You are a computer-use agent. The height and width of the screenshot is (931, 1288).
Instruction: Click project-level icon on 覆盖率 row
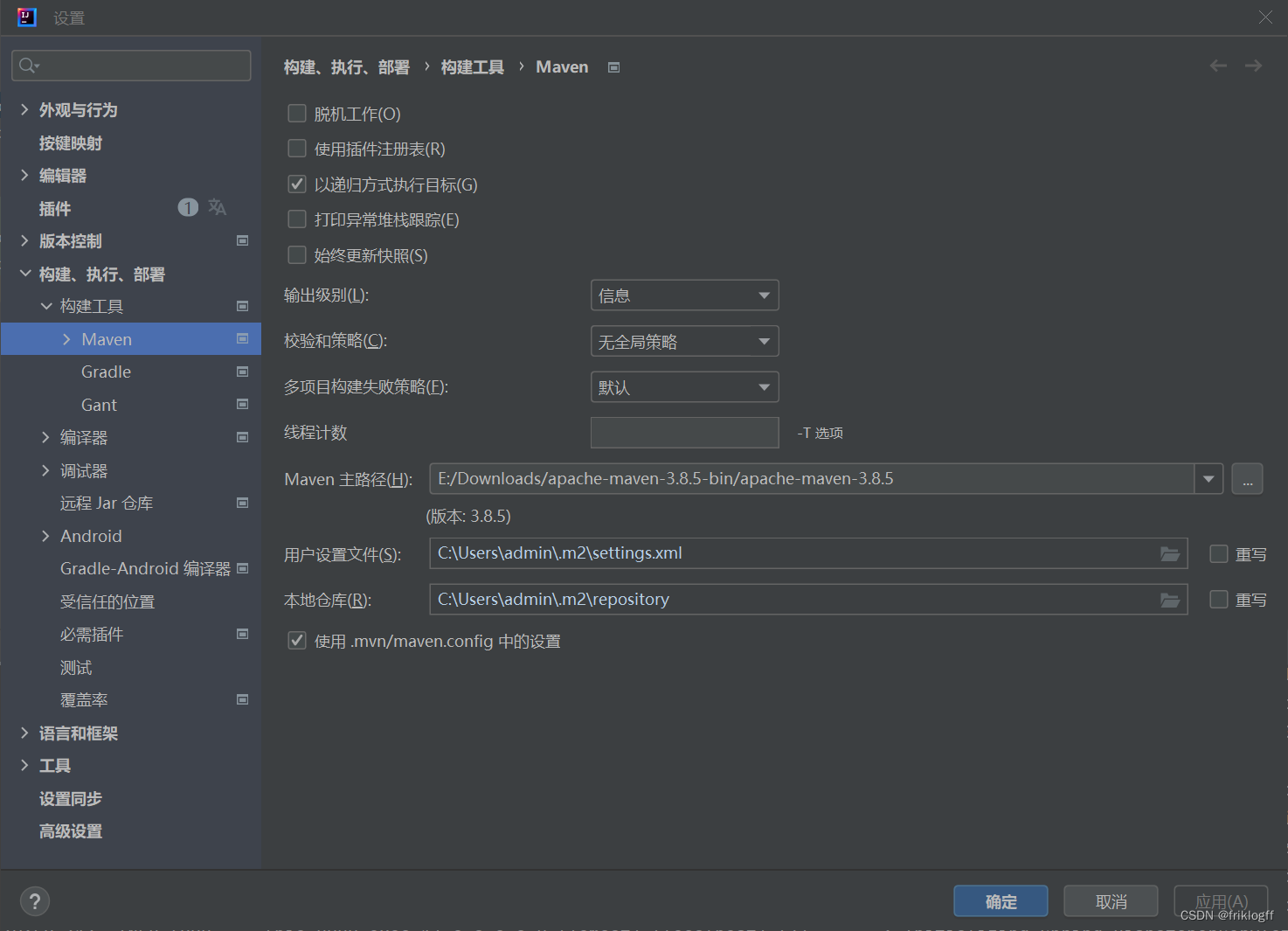243,699
